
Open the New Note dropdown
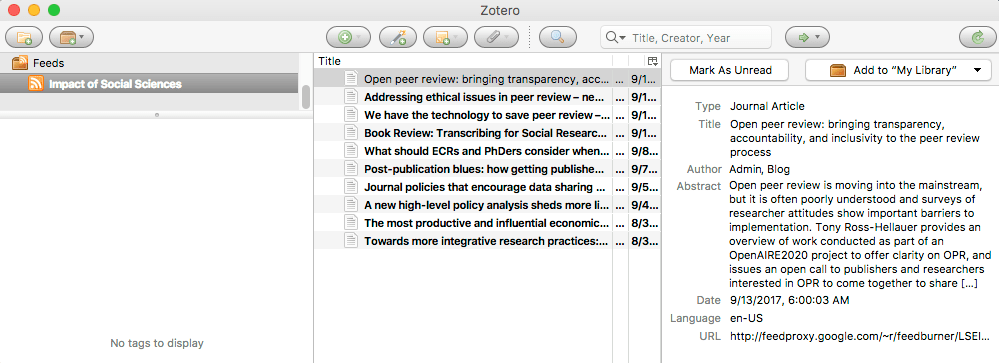coord(445,38)
